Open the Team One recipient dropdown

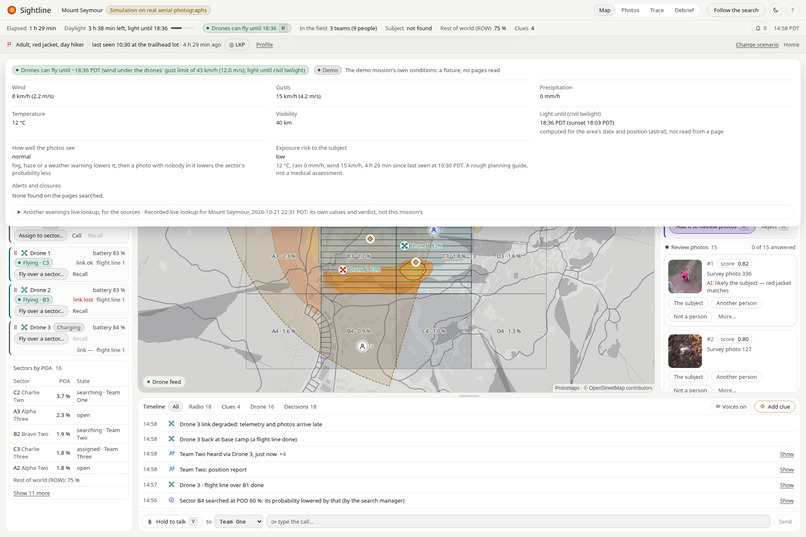point(239,522)
